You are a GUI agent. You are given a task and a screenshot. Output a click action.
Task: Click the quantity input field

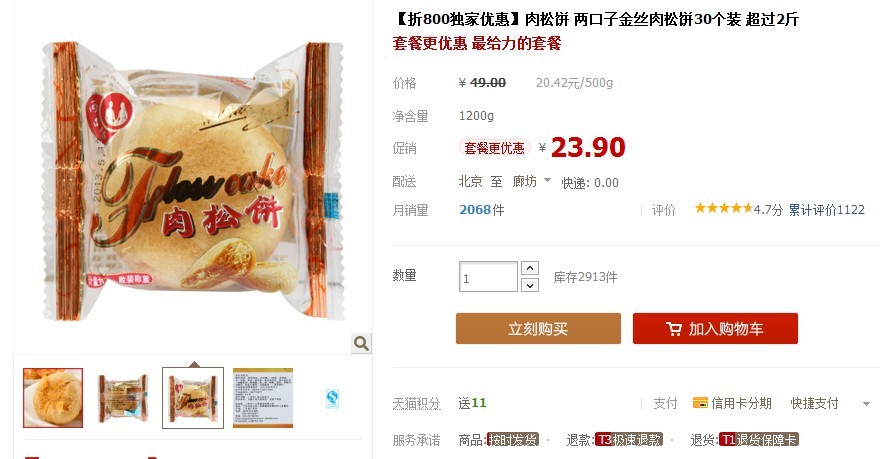pos(488,277)
